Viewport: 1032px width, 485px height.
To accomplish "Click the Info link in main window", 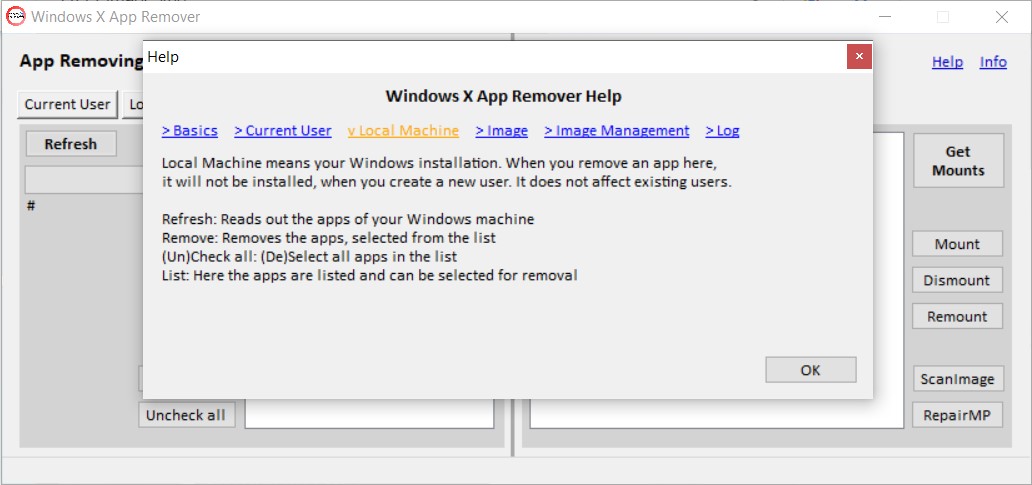I will [x=993, y=62].
